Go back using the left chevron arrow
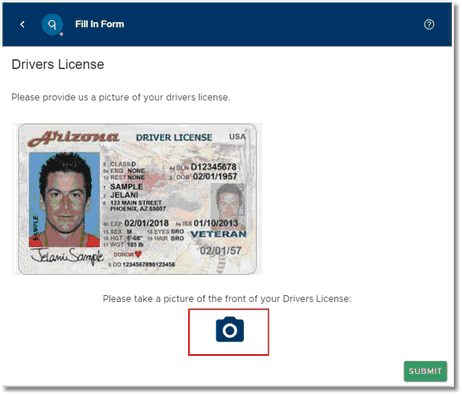 coord(22,24)
